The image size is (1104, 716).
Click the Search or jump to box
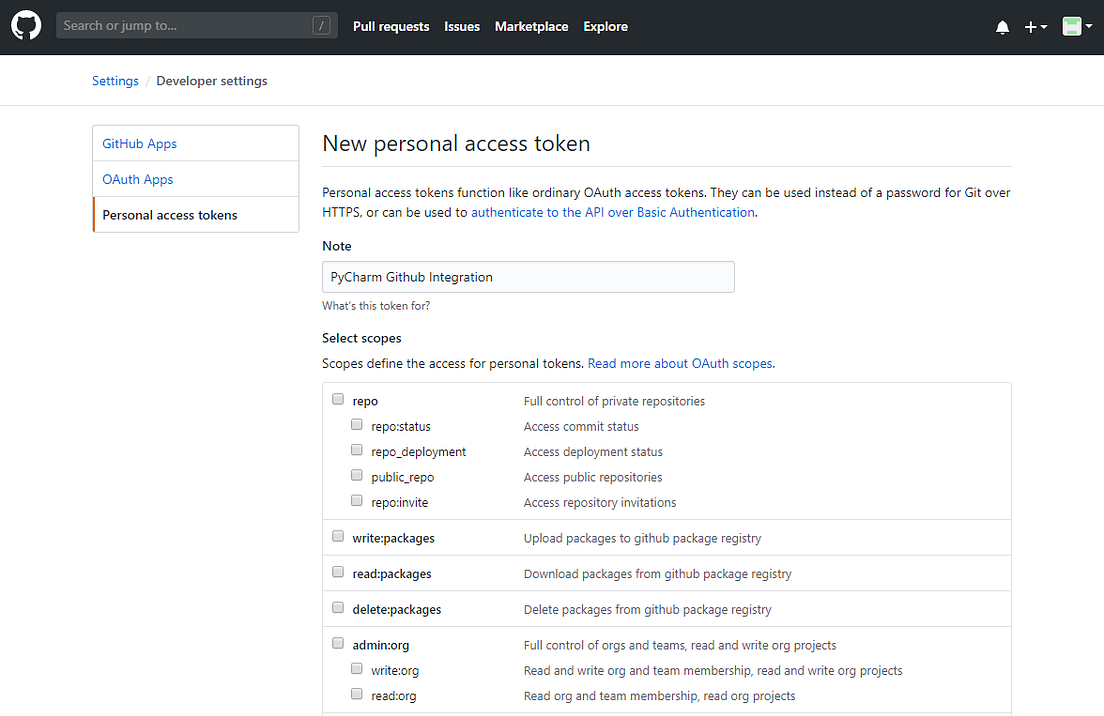(185, 26)
